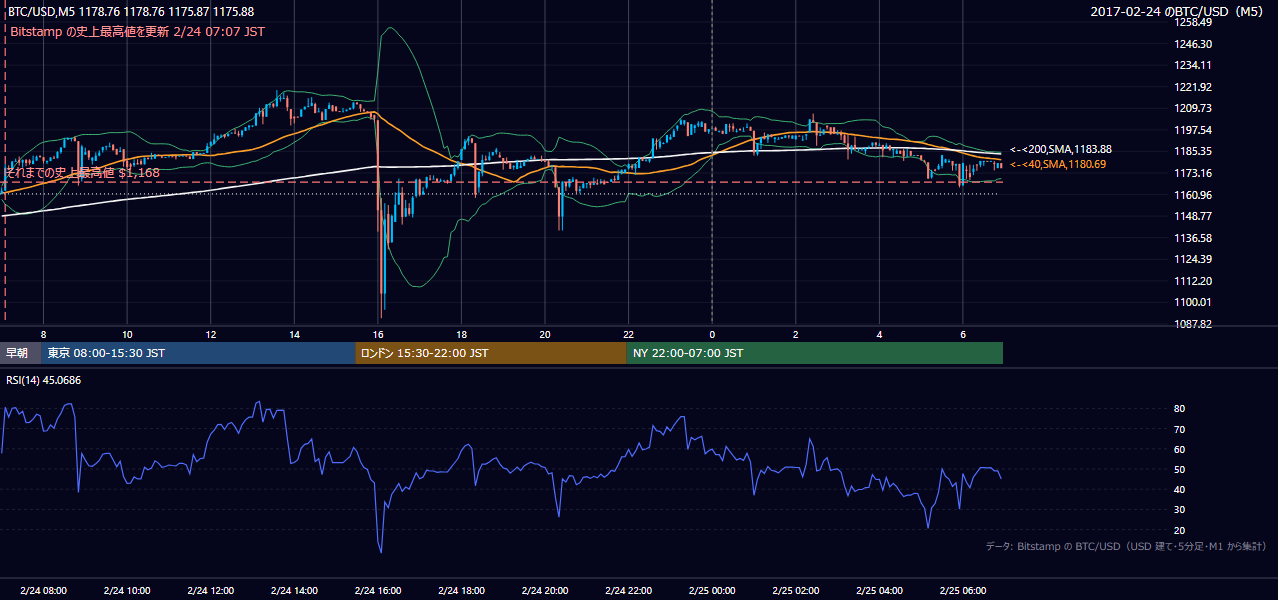The height and width of the screenshot is (600, 1278).
Task: Select the NY 22:00-07:00 JST session bar
Action: [815, 353]
